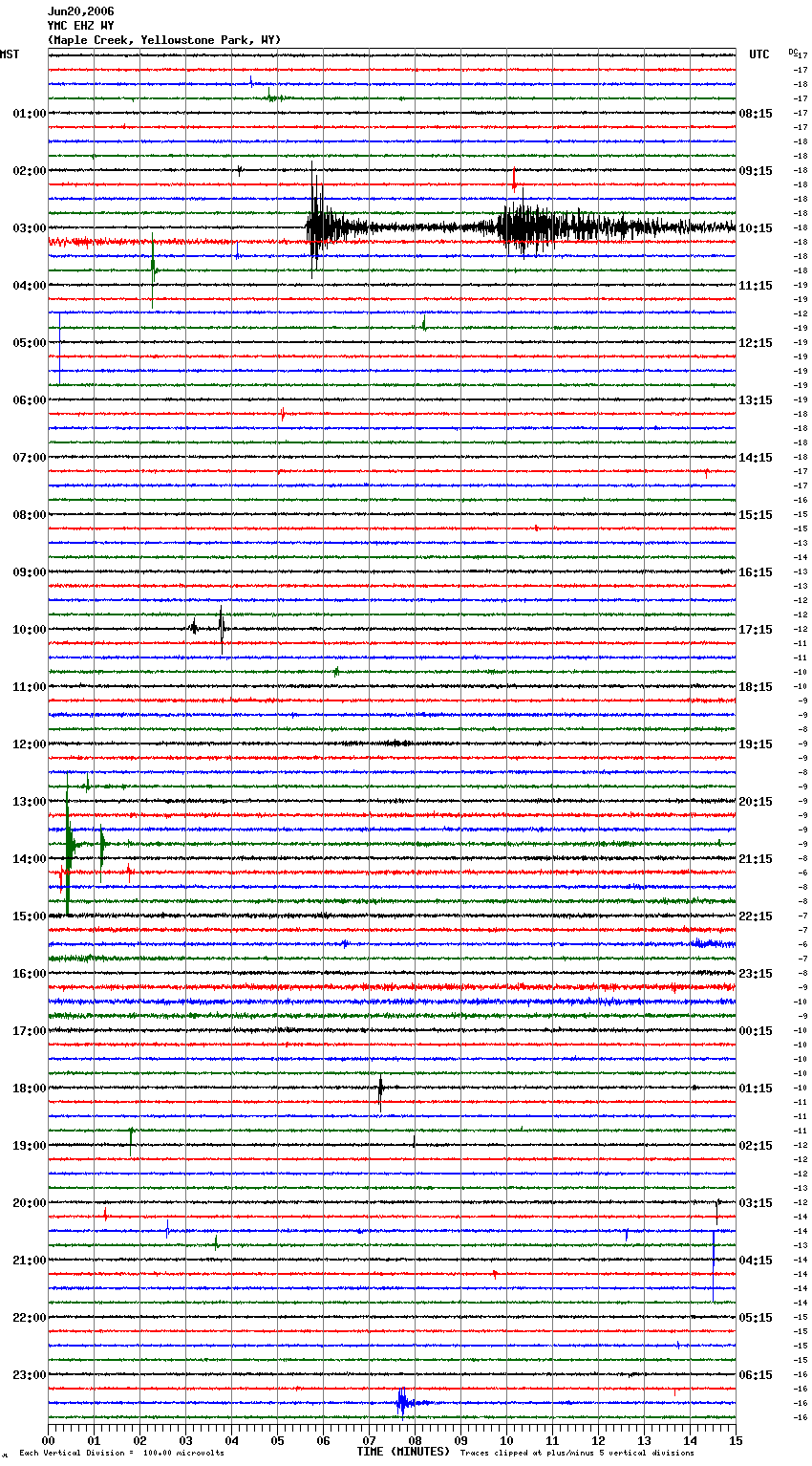Click the 10:15 UTC row label
Screen dimensions: 812x1466
756,228
